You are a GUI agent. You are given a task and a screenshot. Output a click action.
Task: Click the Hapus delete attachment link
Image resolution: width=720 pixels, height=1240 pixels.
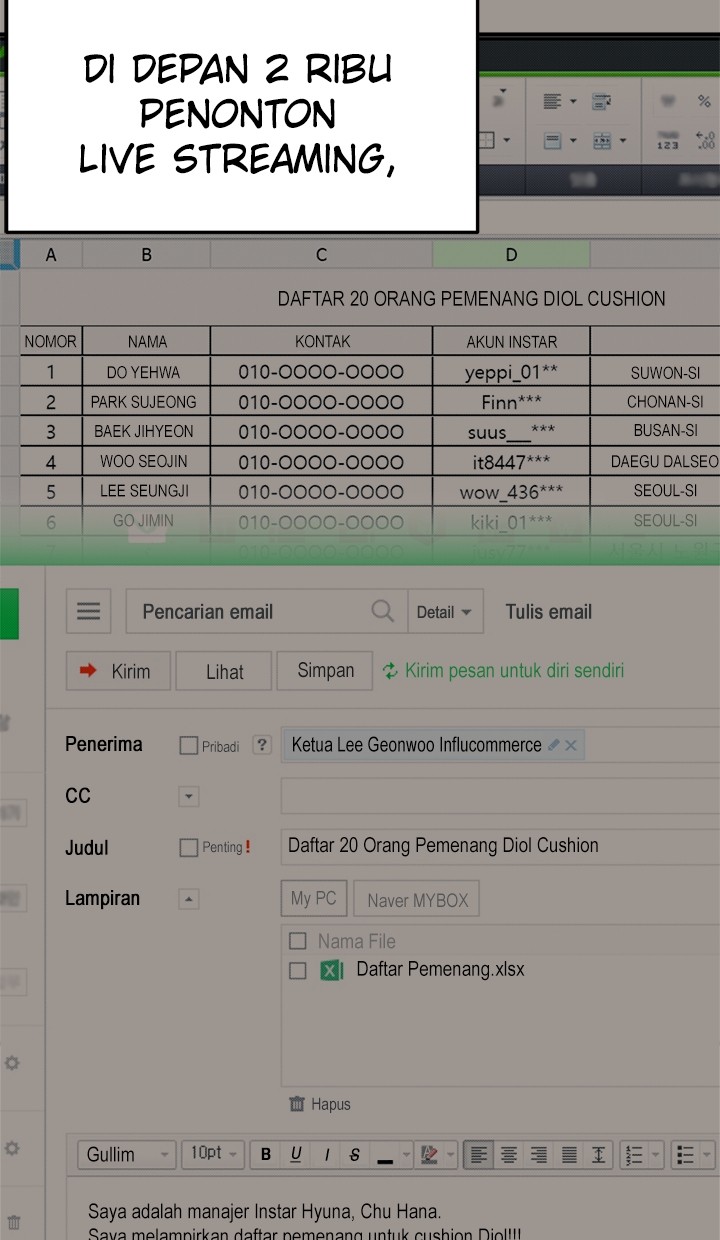pos(330,1105)
